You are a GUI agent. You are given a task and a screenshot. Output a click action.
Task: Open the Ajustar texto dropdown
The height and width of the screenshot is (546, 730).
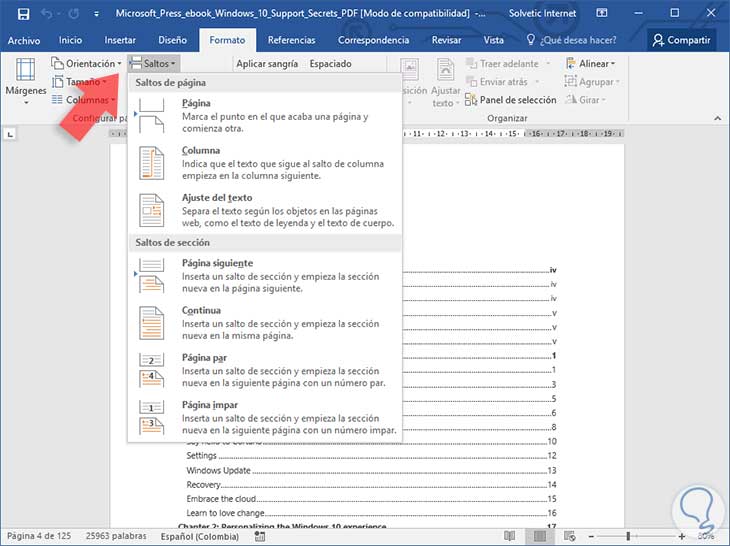[x=446, y=83]
